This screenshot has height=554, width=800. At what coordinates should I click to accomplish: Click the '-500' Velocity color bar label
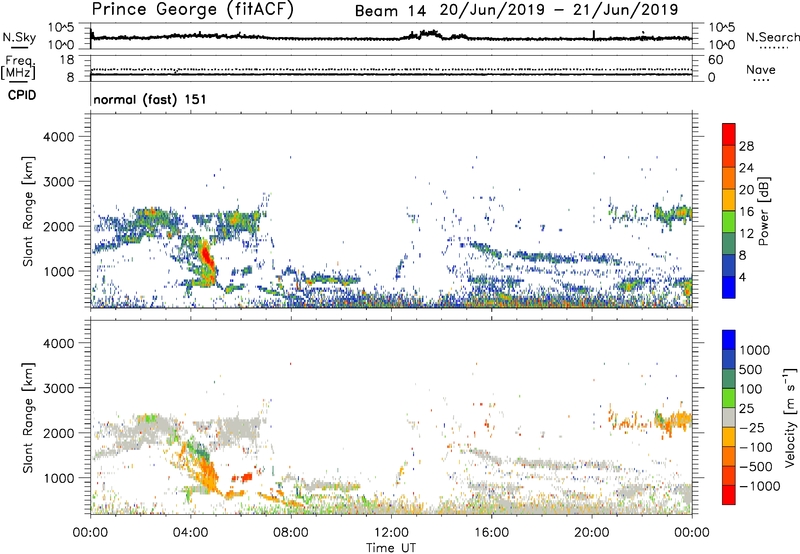pos(756,466)
